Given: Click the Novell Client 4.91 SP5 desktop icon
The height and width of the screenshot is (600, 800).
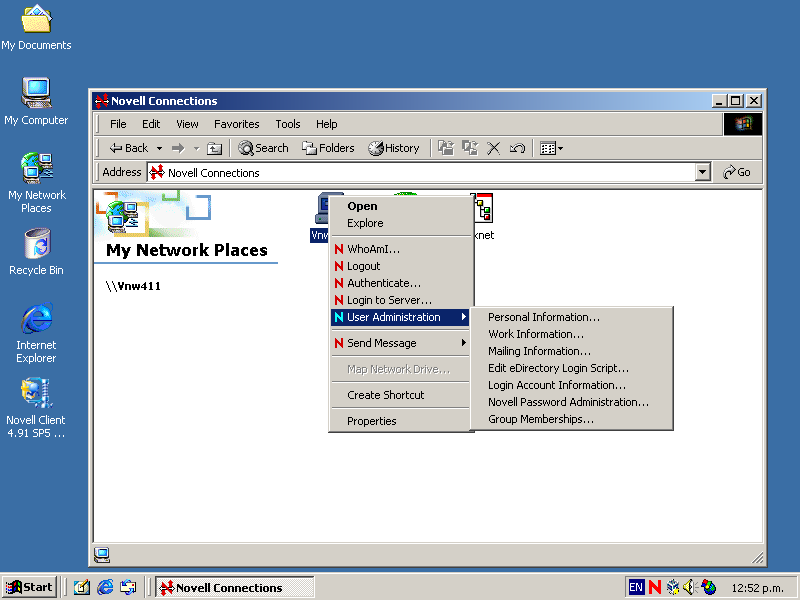Looking at the screenshot, I should 36,407.
